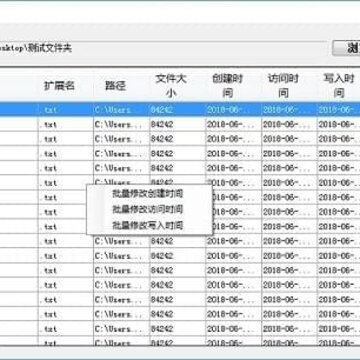Viewport: 360px width, 360px height.
Task: Focus the folder path field showing 测试文件夹
Action: (163, 49)
